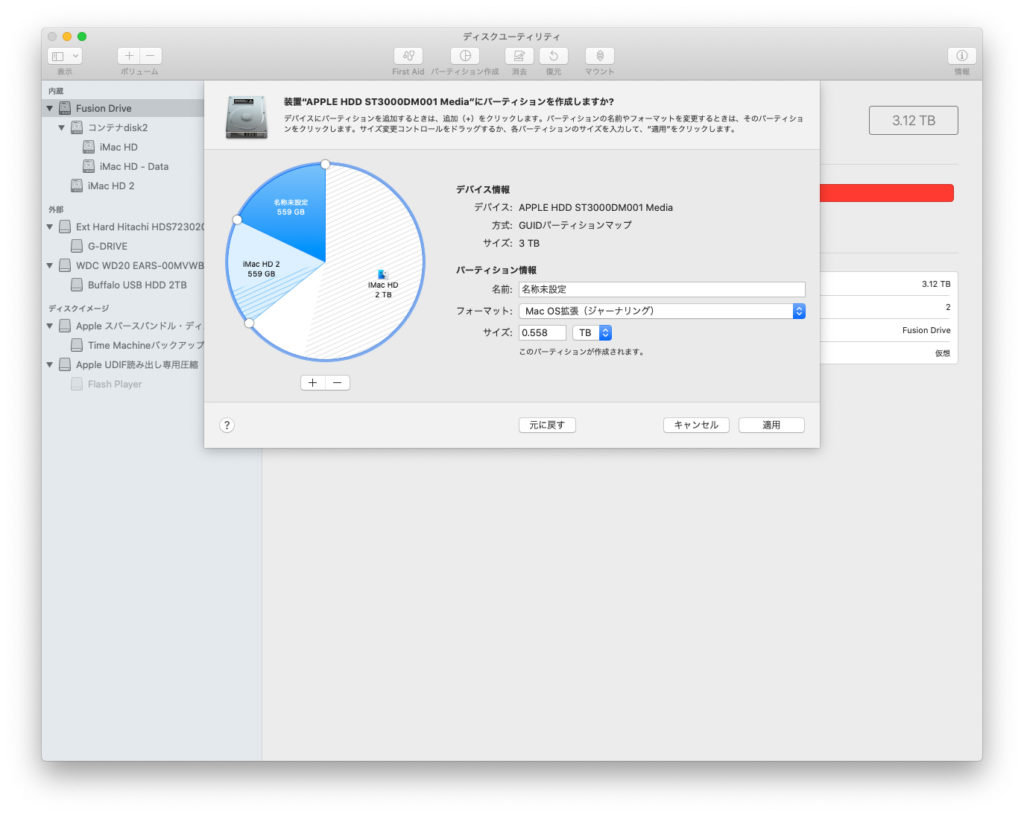The image size is (1024, 816).
Task: Click the 元に戻す (Revert) button
Action: (547, 425)
